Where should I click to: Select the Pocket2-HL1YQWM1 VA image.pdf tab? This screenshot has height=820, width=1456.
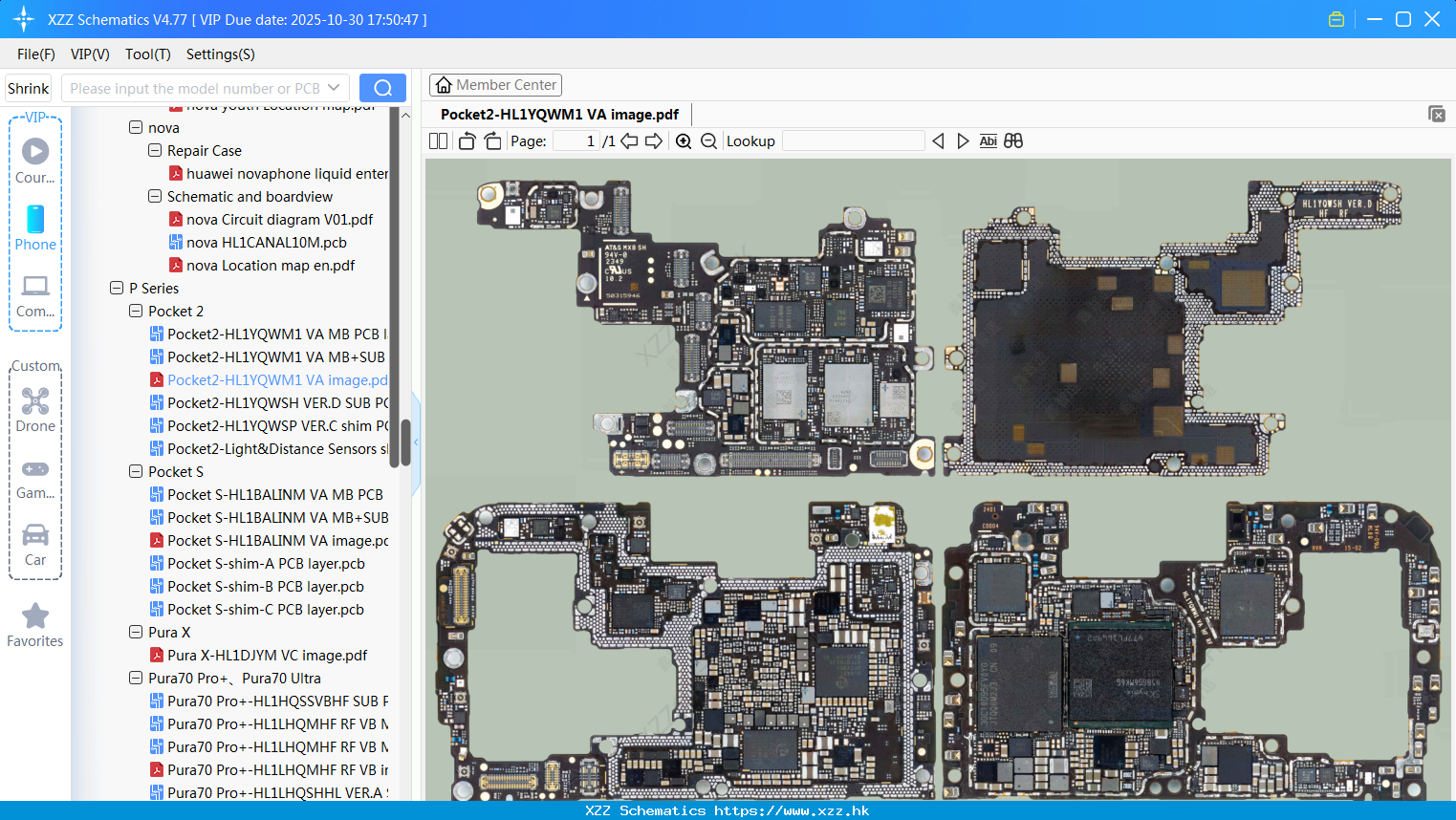(559, 114)
